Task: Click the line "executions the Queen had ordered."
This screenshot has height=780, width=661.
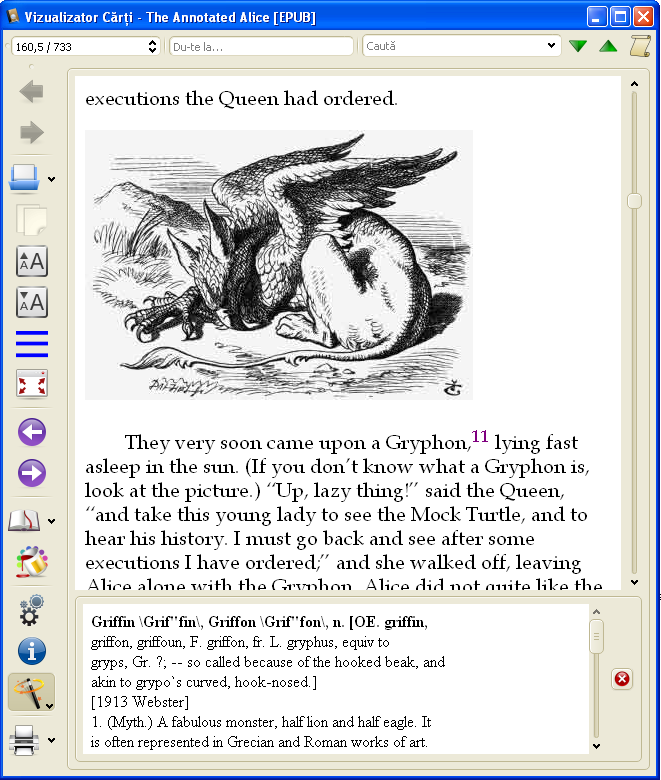Action: point(241,98)
